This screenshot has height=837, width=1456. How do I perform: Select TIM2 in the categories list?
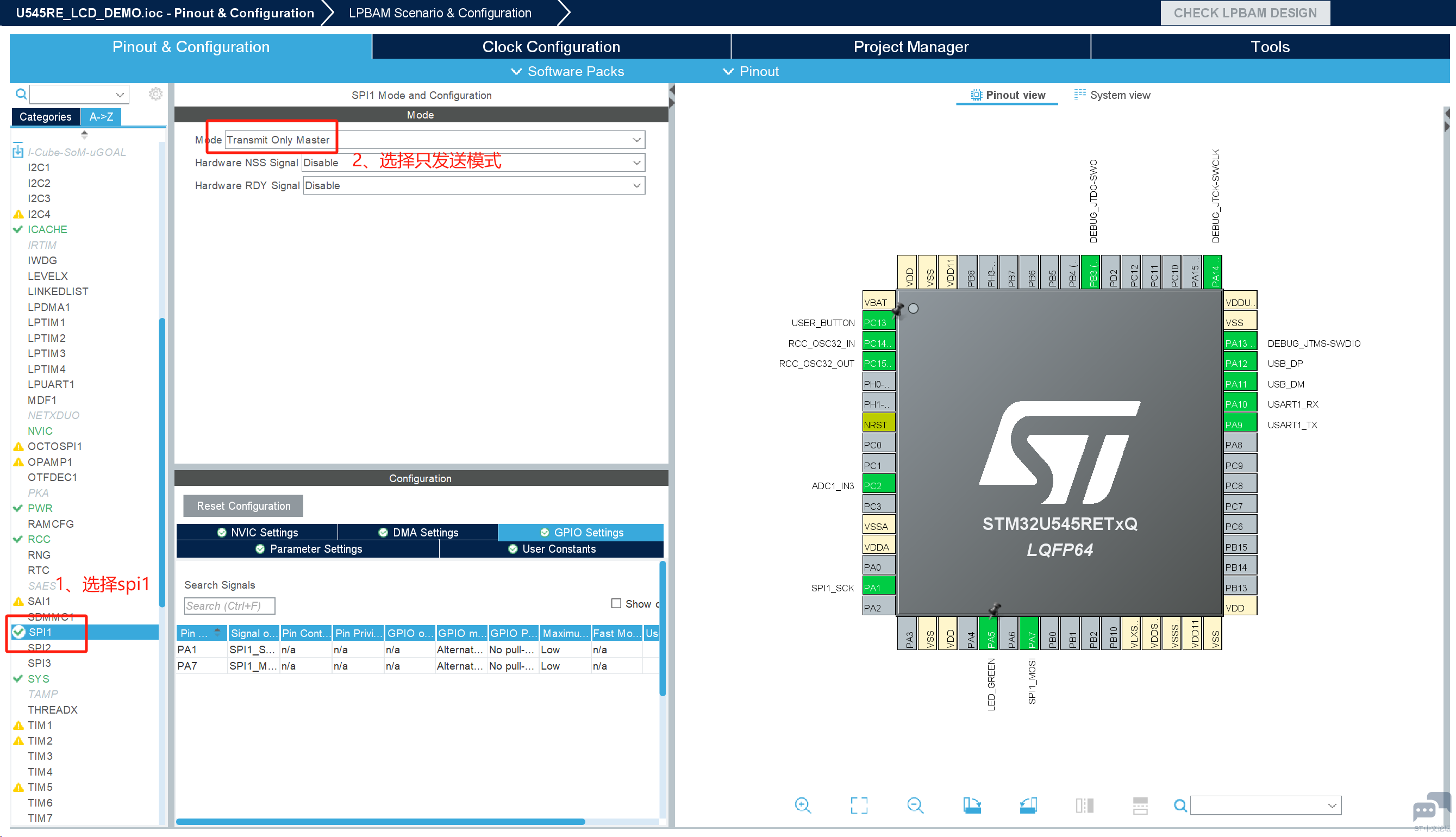(x=40, y=740)
